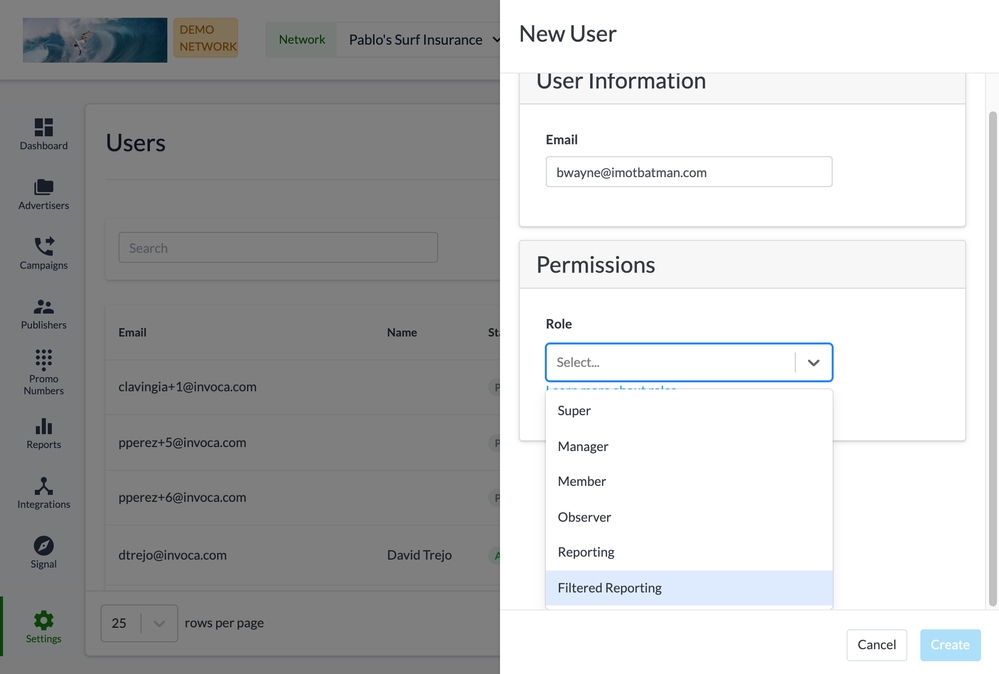Open the Dashboard icon in sidebar

[x=44, y=128]
